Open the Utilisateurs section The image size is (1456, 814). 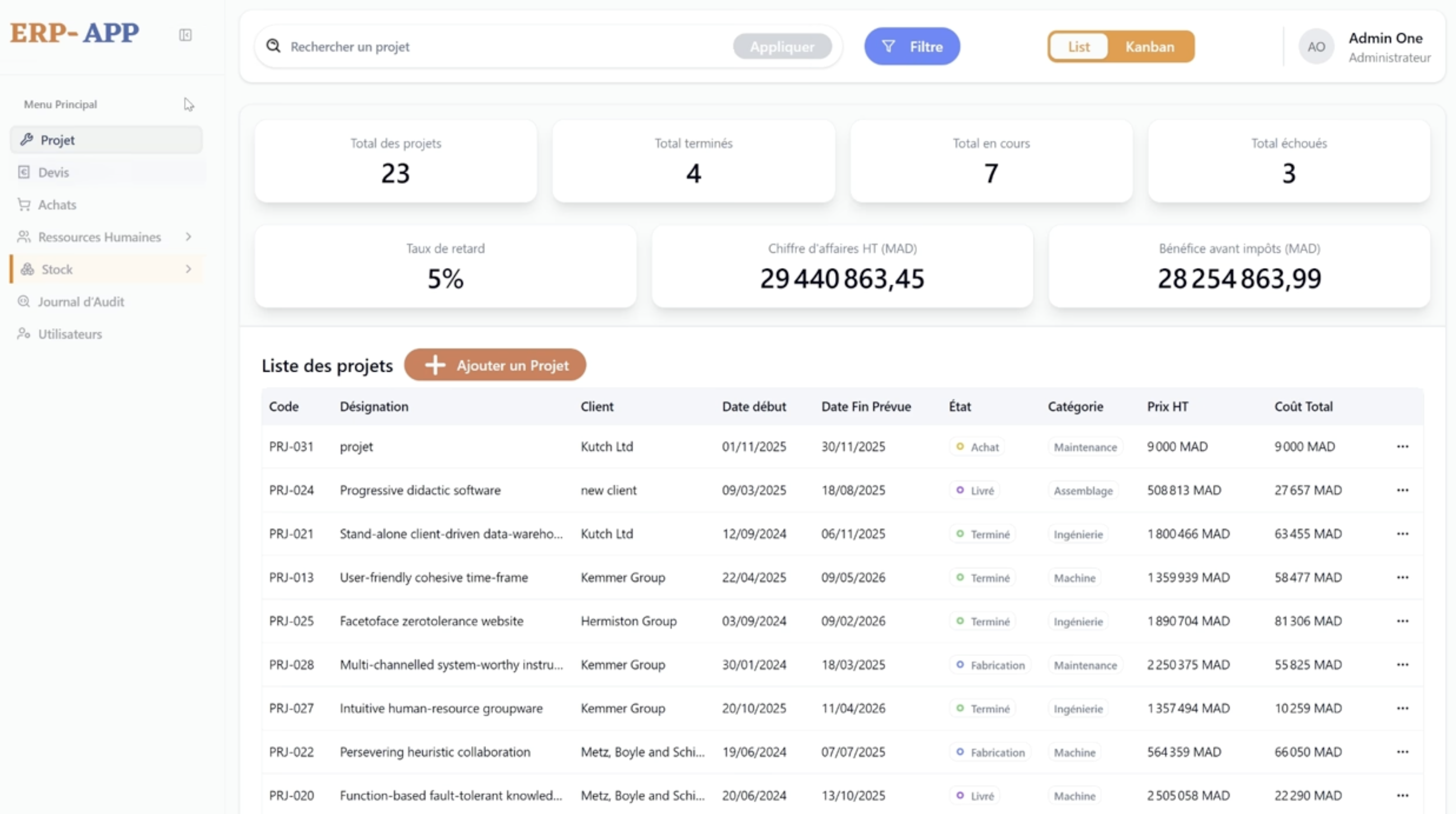(x=70, y=334)
